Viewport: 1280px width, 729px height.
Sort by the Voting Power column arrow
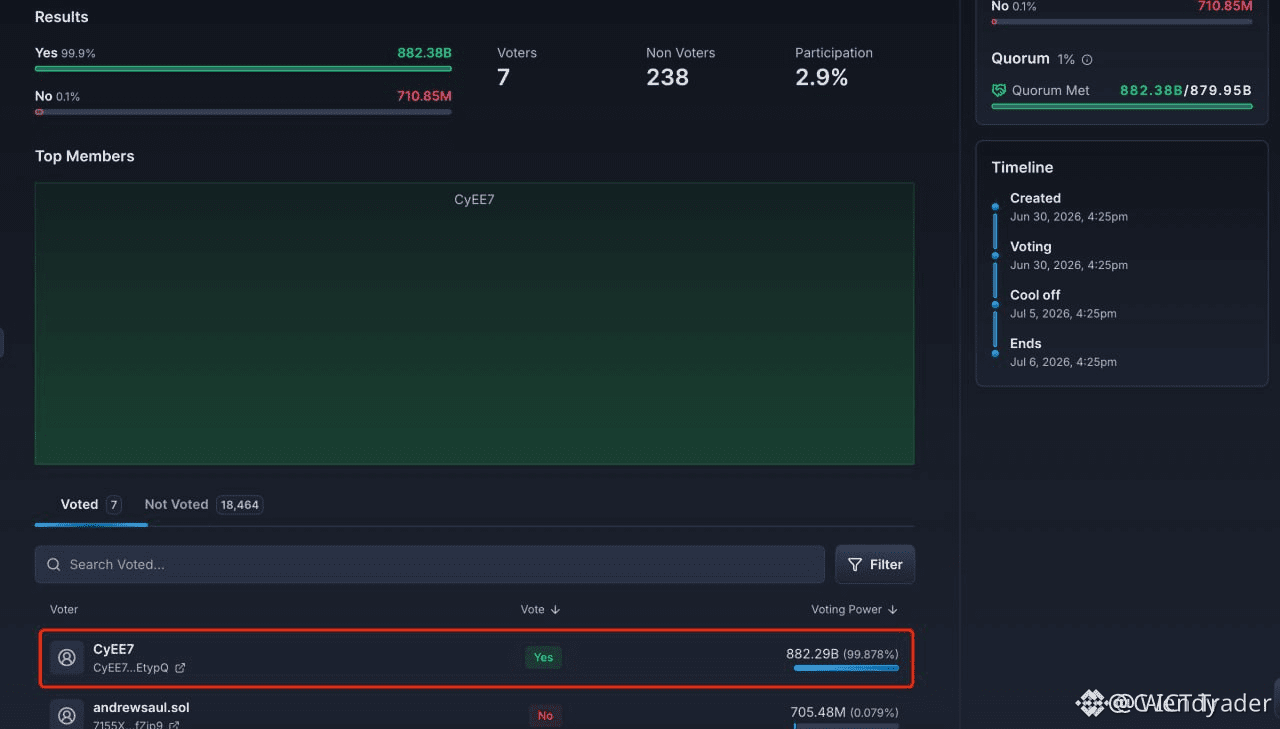(x=893, y=610)
